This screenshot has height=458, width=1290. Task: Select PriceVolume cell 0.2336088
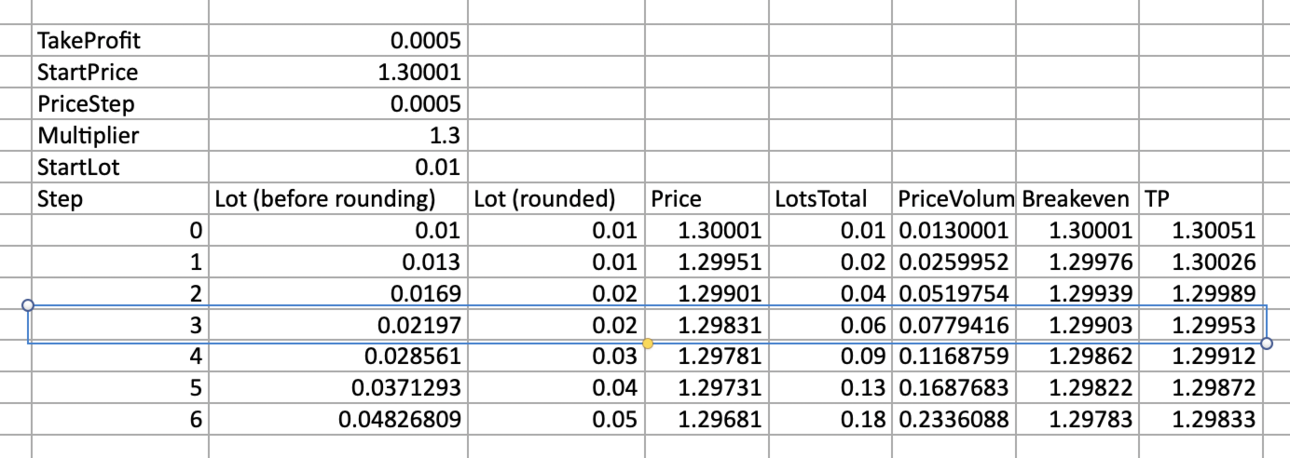click(x=956, y=419)
